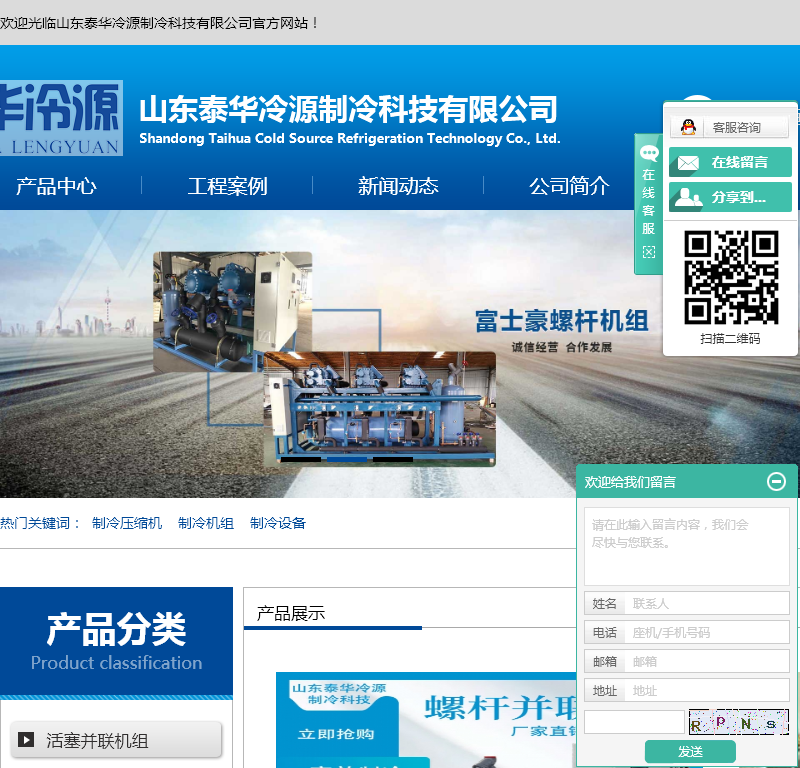Select the first banner slide indicator

[x=301, y=459]
